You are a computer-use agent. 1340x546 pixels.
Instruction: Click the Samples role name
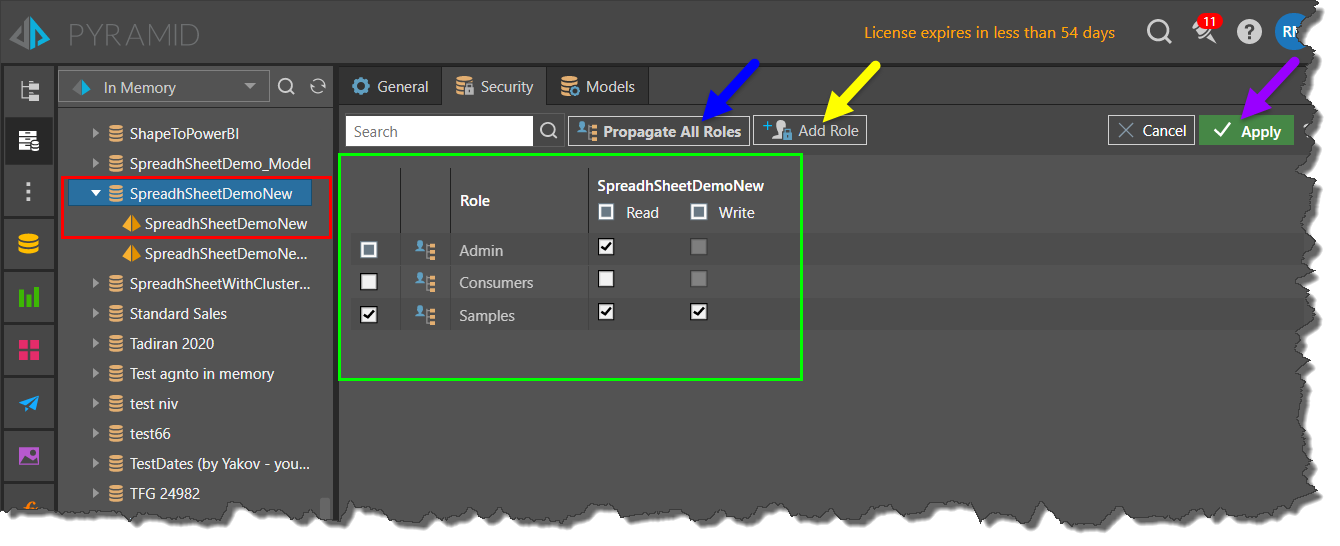[x=487, y=316]
